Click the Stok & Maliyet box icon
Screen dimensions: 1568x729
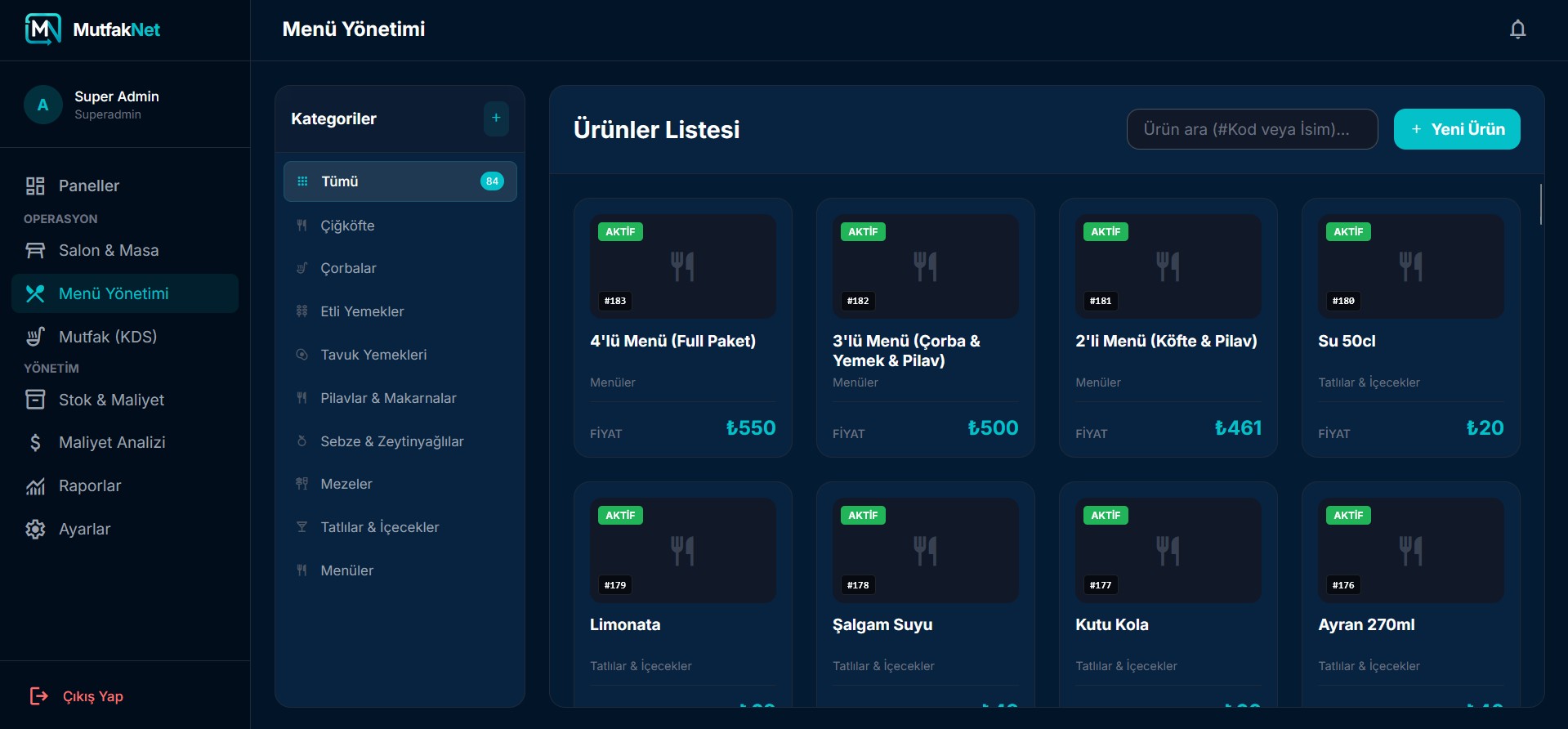tap(35, 400)
